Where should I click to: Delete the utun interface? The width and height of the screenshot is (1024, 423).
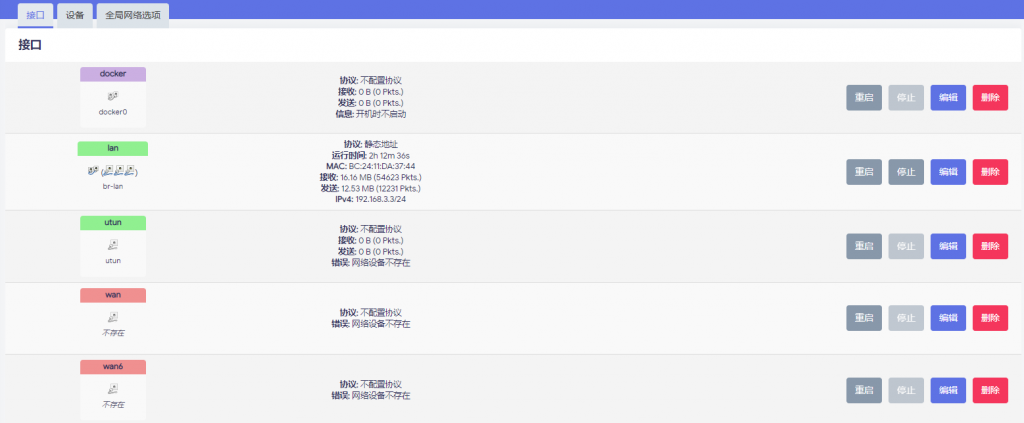[x=990, y=245]
